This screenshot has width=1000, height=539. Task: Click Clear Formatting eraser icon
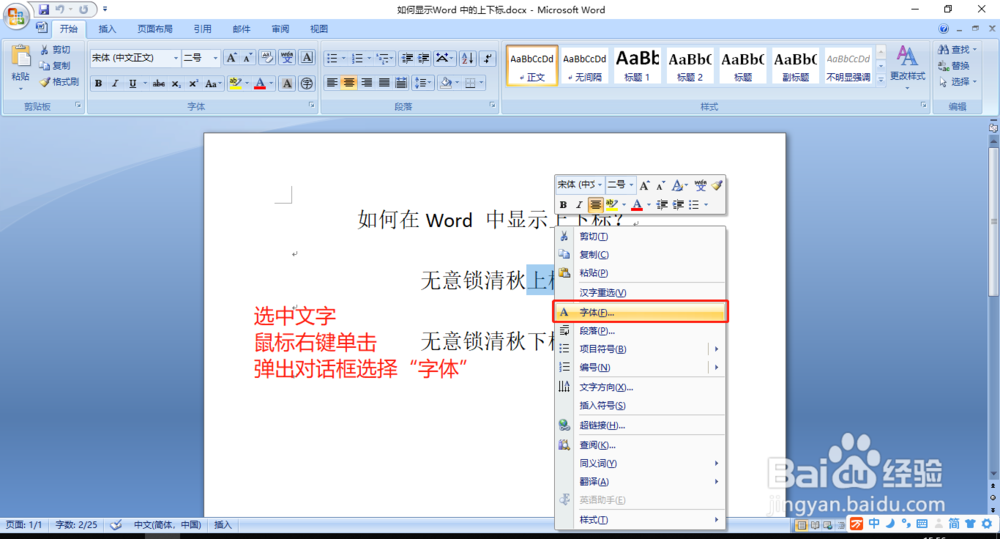tap(267, 58)
